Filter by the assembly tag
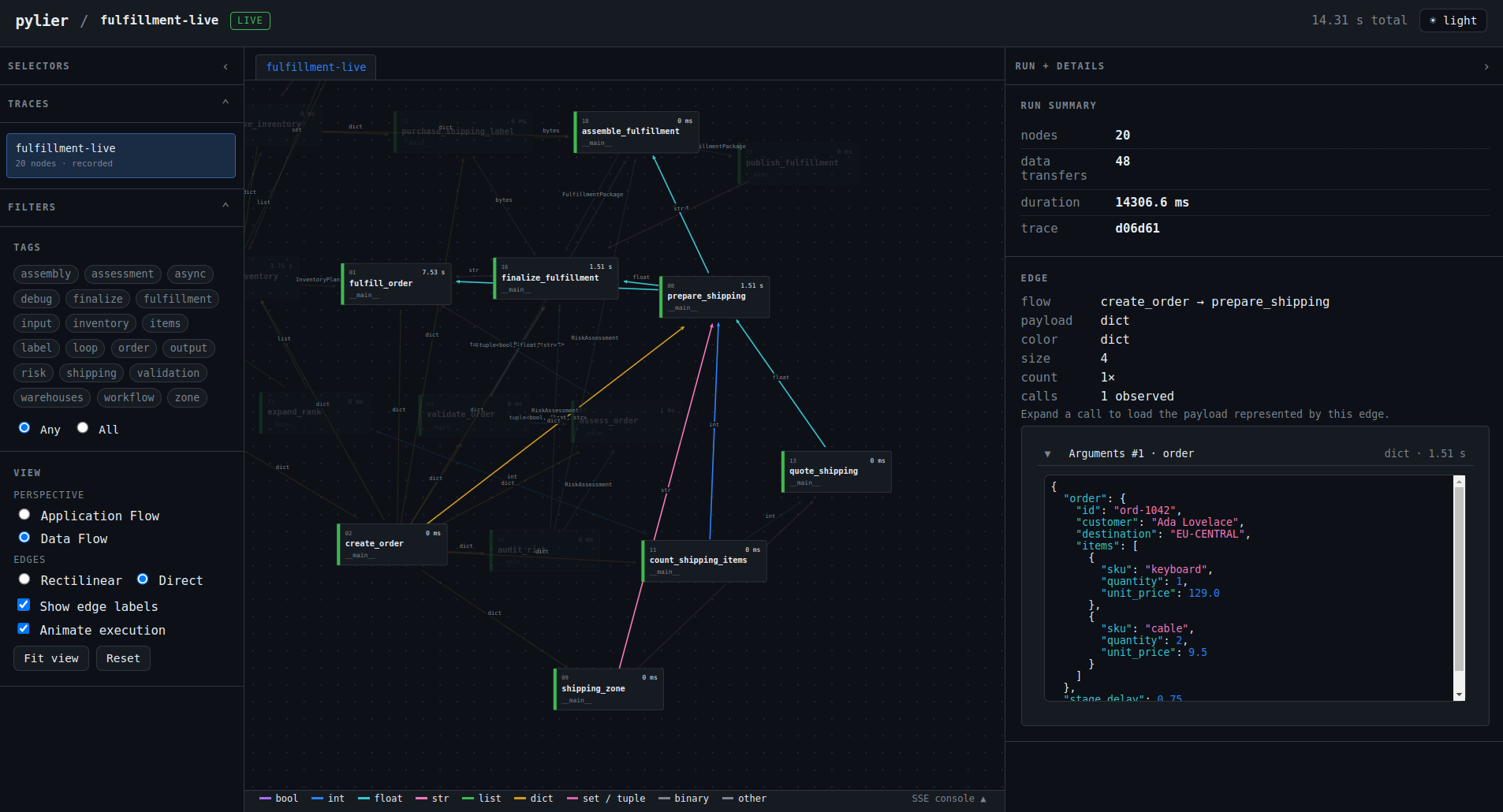This screenshot has height=812, width=1503. pos(46,274)
